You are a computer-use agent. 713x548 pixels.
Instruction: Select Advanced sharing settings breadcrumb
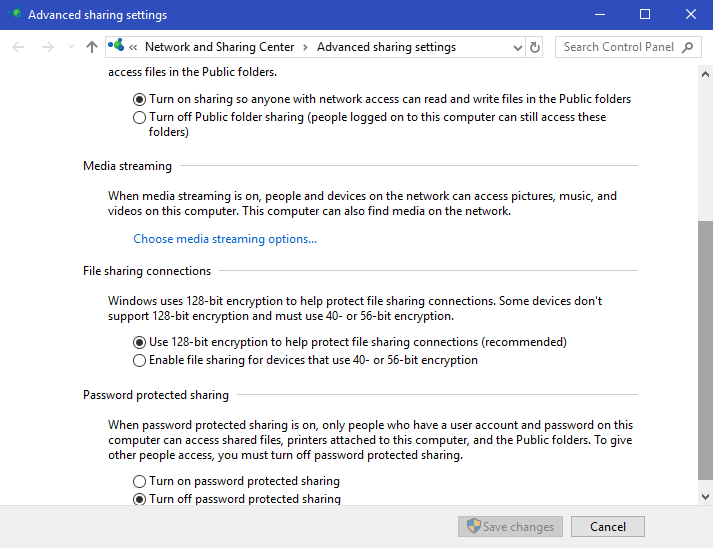pyautogui.click(x=386, y=47)
